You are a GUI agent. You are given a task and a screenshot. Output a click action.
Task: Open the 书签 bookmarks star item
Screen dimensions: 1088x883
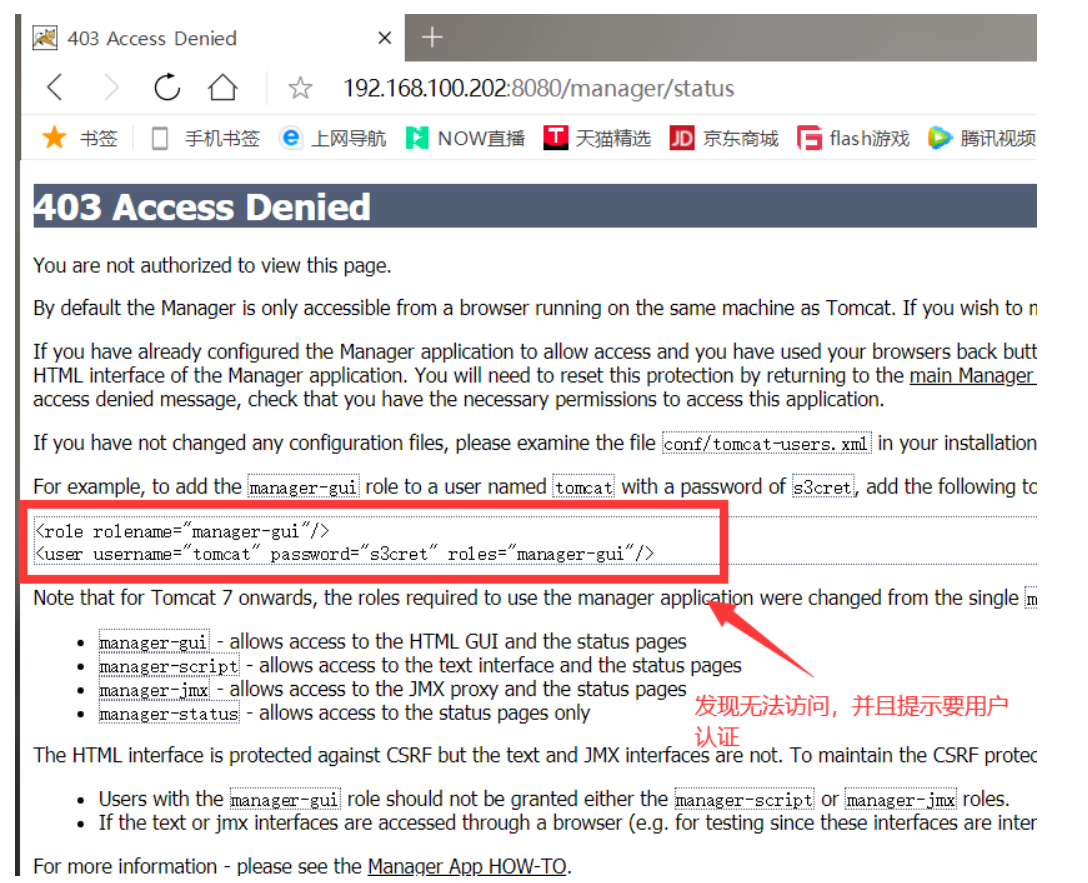80,138
